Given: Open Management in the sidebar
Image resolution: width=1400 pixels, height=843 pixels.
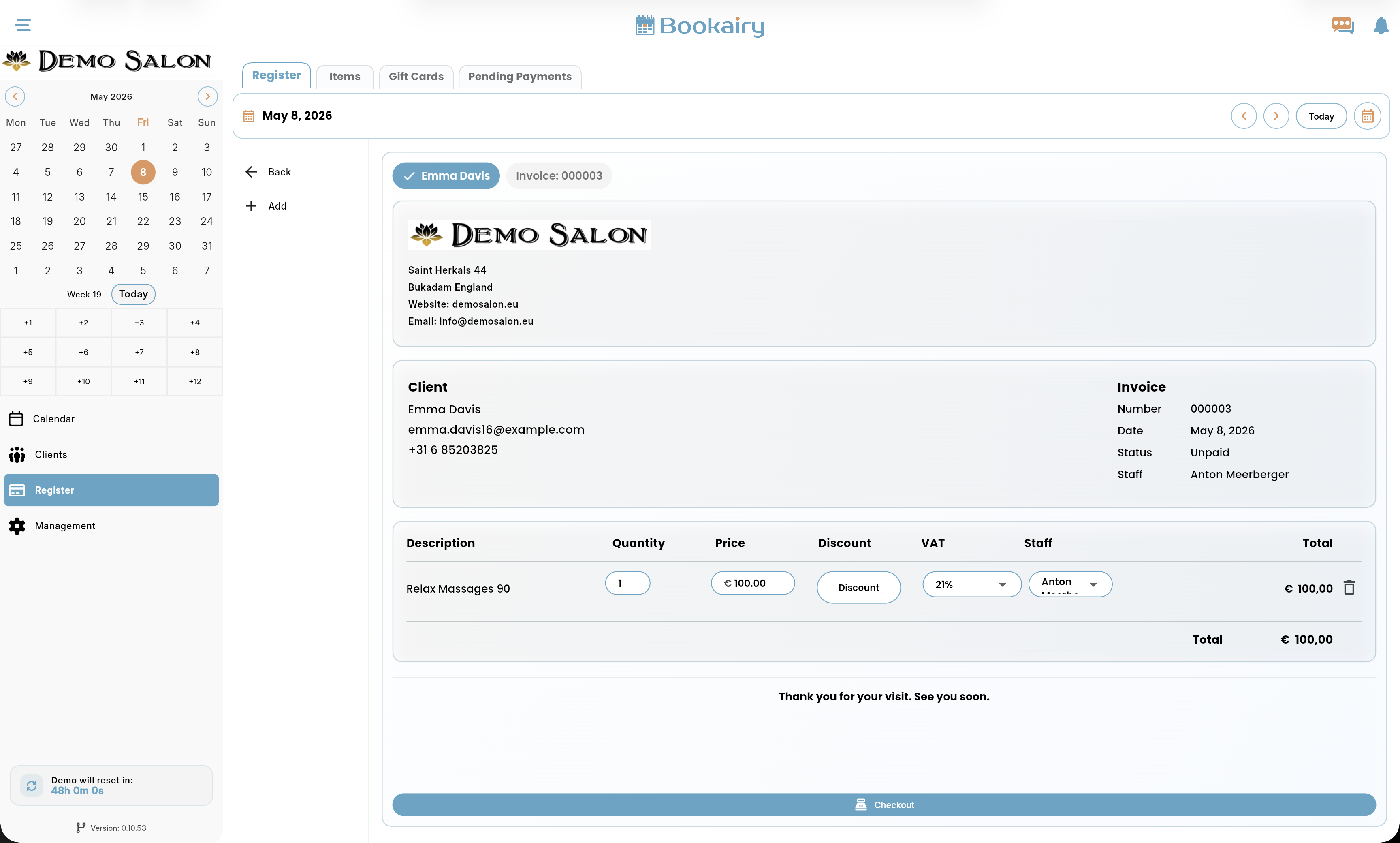Looking at the screenshot, I should pos(111,526).
